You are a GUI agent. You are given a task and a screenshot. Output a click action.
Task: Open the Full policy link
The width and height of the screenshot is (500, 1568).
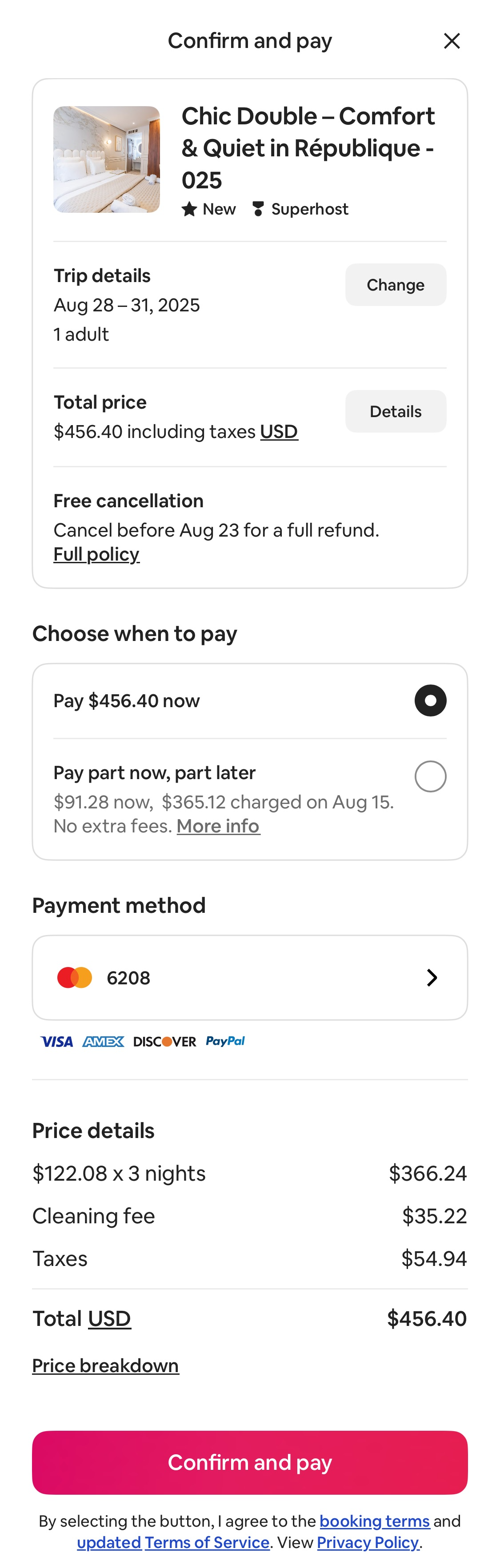click(x=96, y=554)
